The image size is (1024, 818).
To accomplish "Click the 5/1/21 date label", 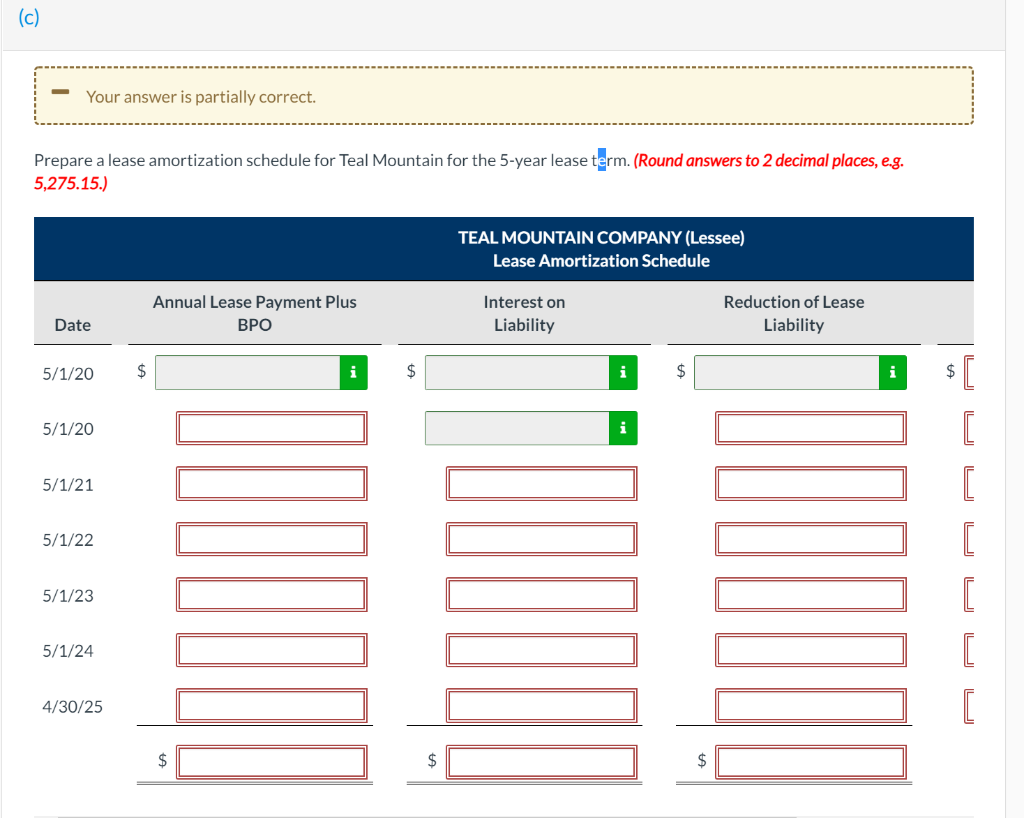I will pyautogui.click(x=68, y=484).
